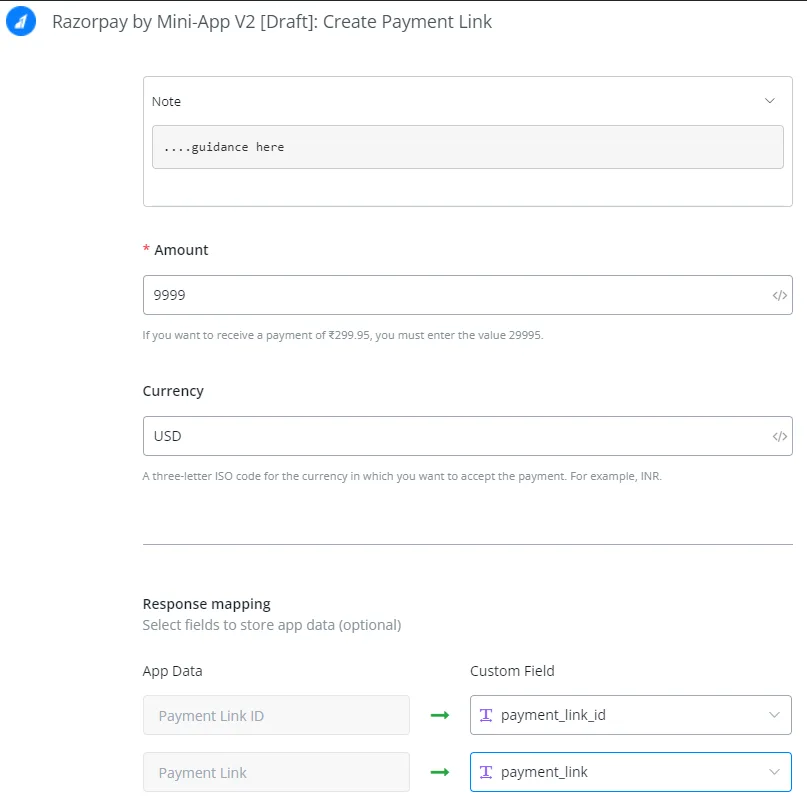Click the Note label text
This screenshot has width=807, height=804.
point(166,101)
